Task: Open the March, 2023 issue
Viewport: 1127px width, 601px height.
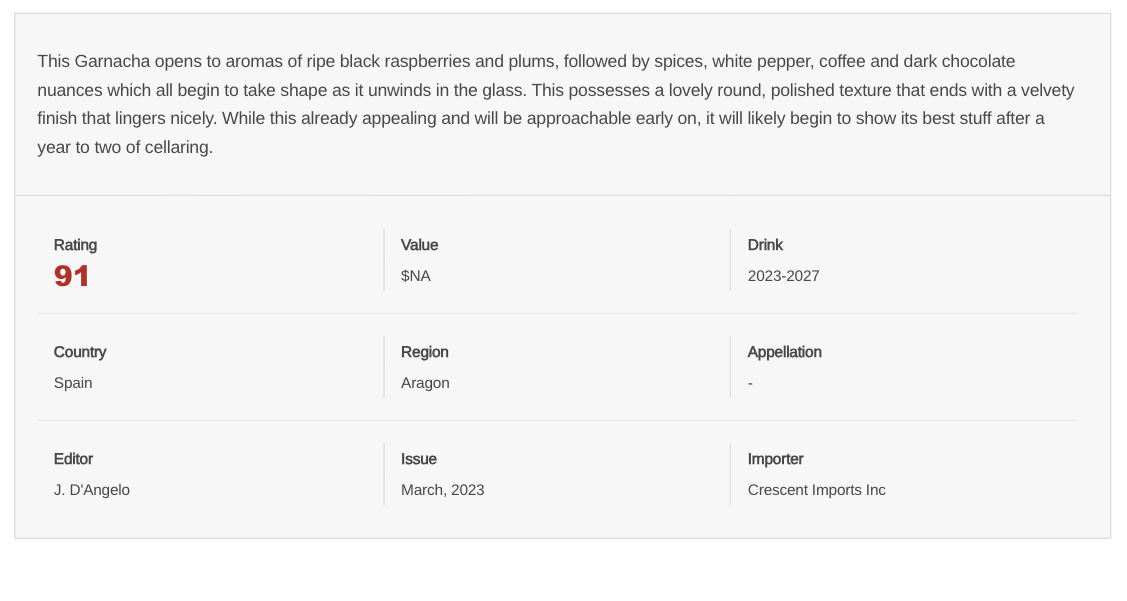Action: 442,490
